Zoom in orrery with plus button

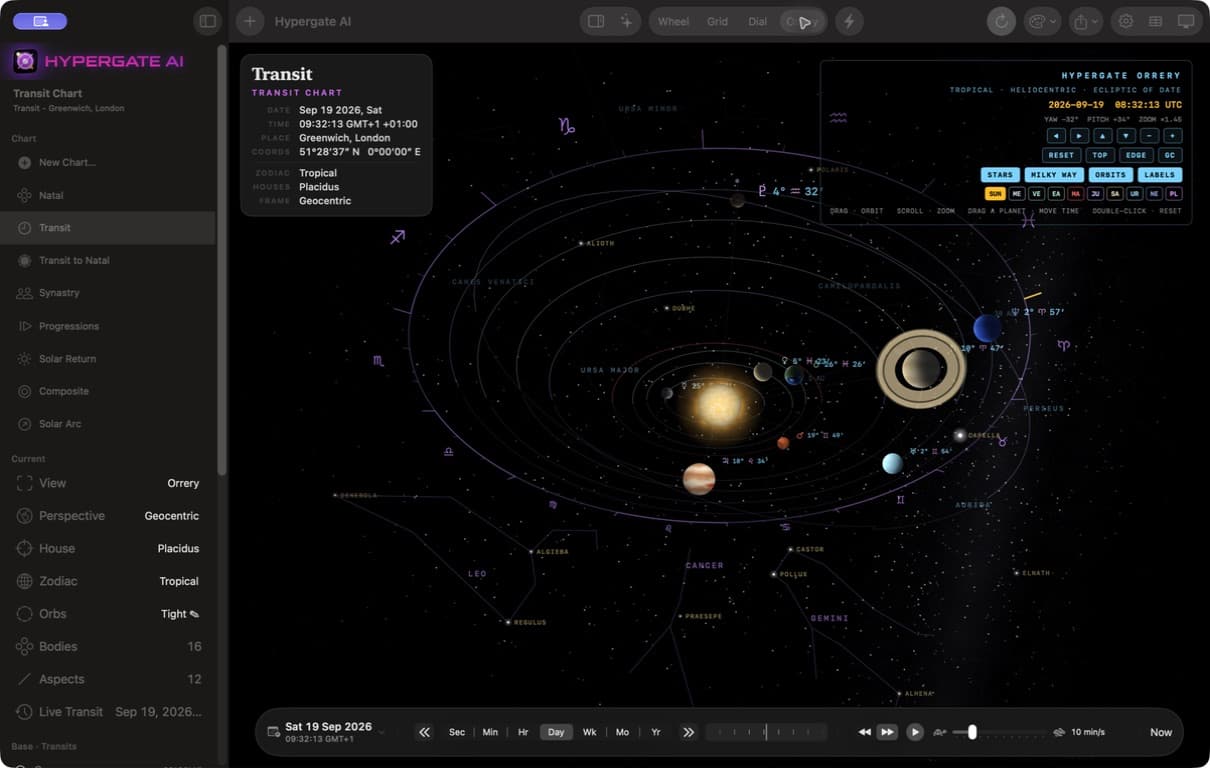tap(1173, 135)
